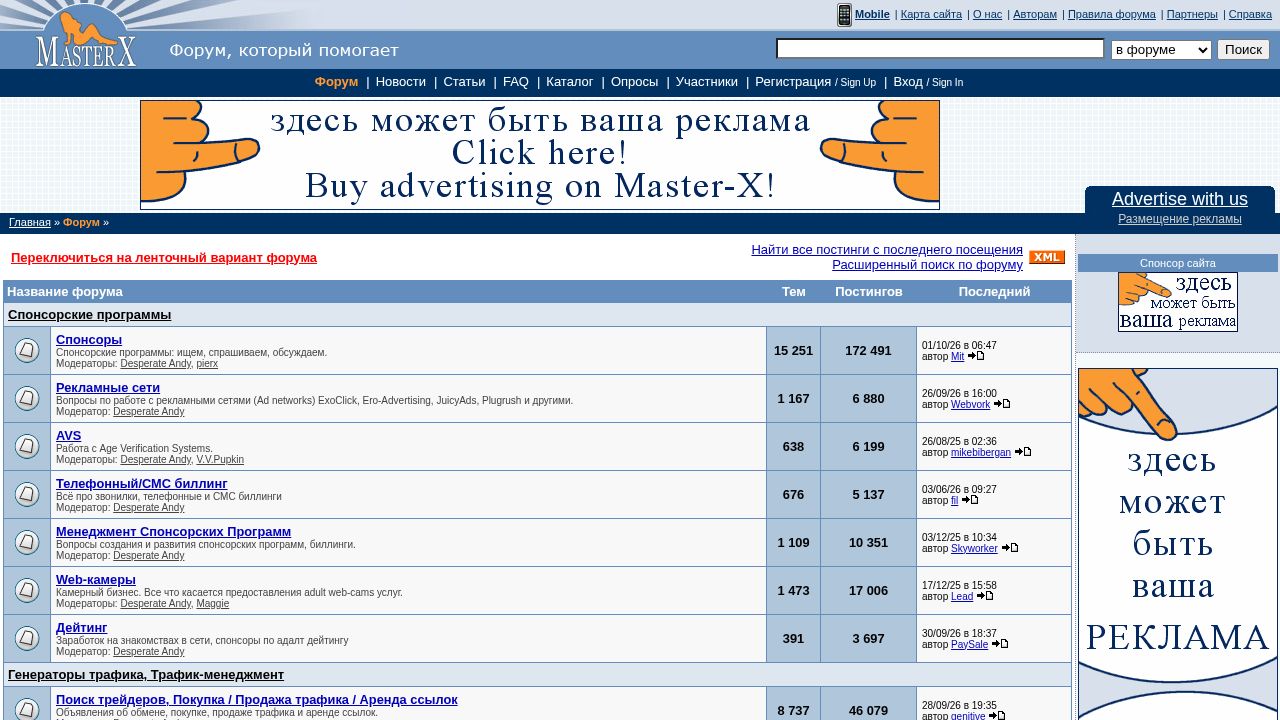Open Расширенный поиск по форуму
The width and height of the screenshot is (1280, 720).
(927, 265)
